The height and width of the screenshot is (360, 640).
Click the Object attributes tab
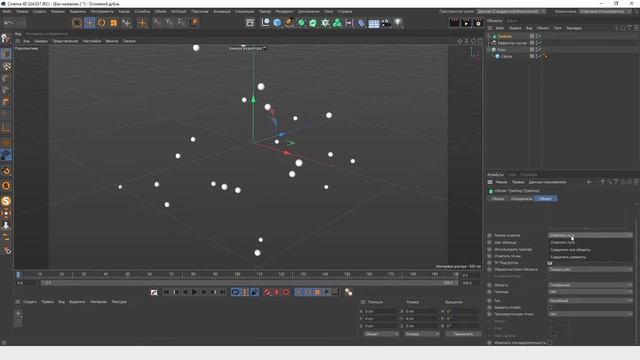pyautogui.click(x=546, y=198)
